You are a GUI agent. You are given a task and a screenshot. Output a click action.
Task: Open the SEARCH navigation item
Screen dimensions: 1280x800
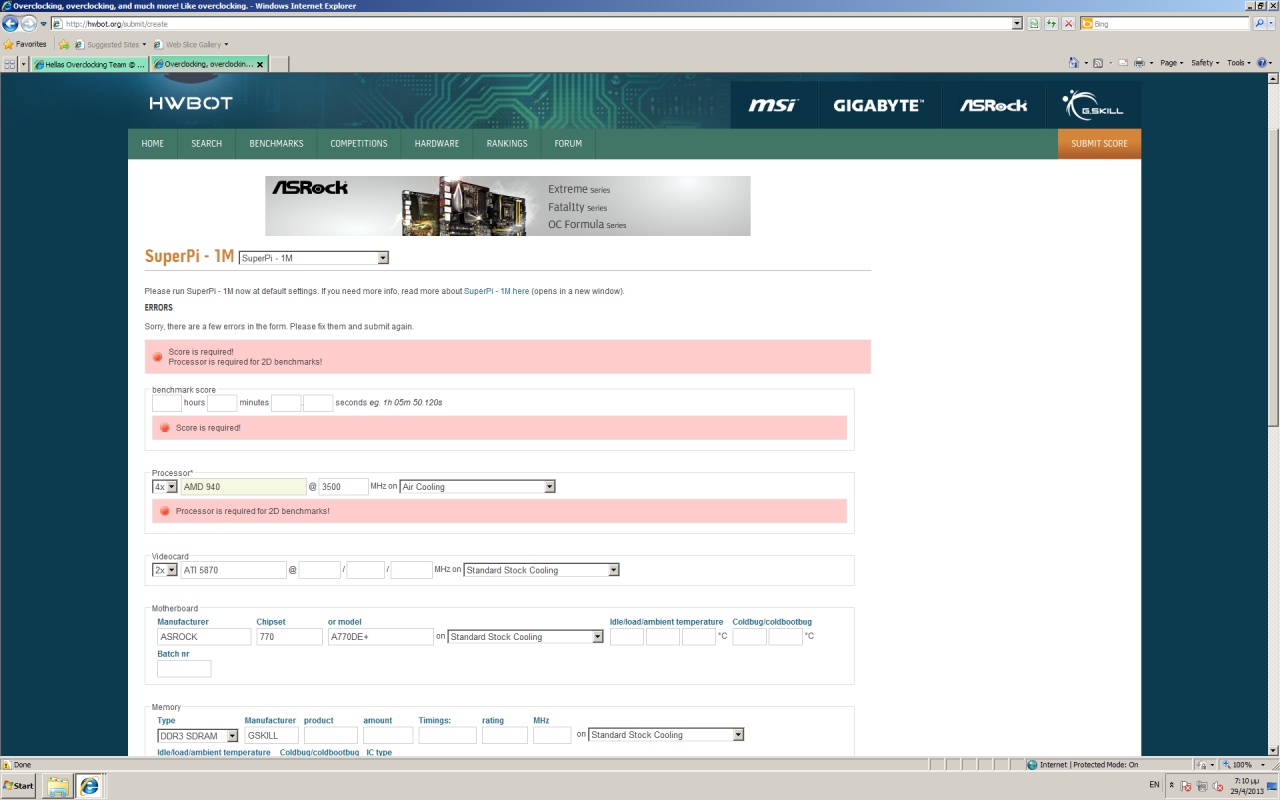click(206, 144)
